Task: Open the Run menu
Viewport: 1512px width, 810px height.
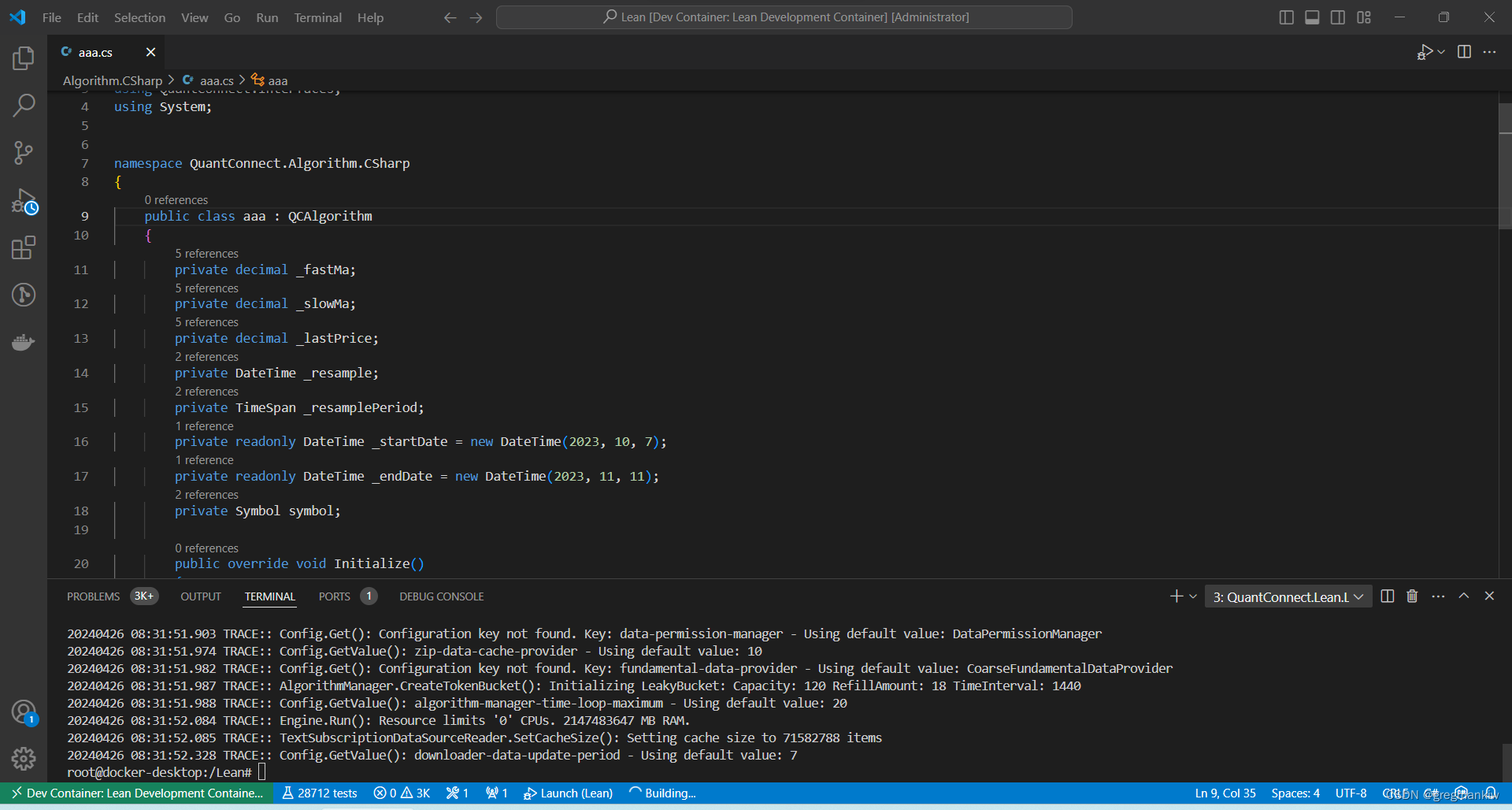Action: 267,17
